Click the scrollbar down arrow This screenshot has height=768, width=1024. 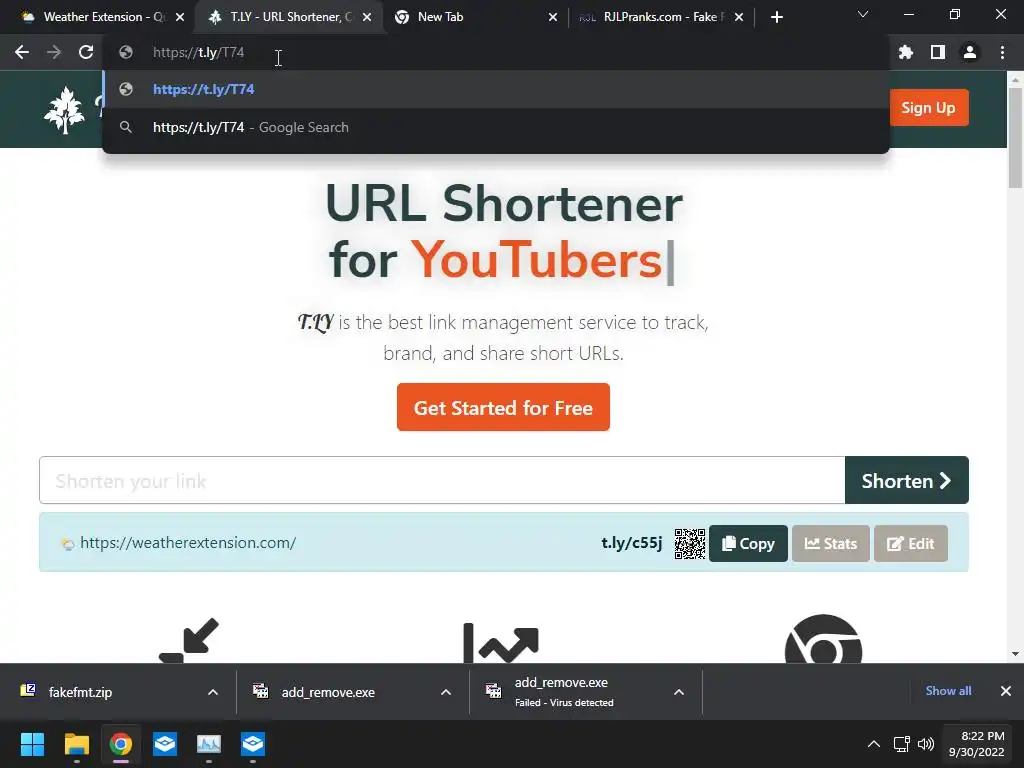1015,654
